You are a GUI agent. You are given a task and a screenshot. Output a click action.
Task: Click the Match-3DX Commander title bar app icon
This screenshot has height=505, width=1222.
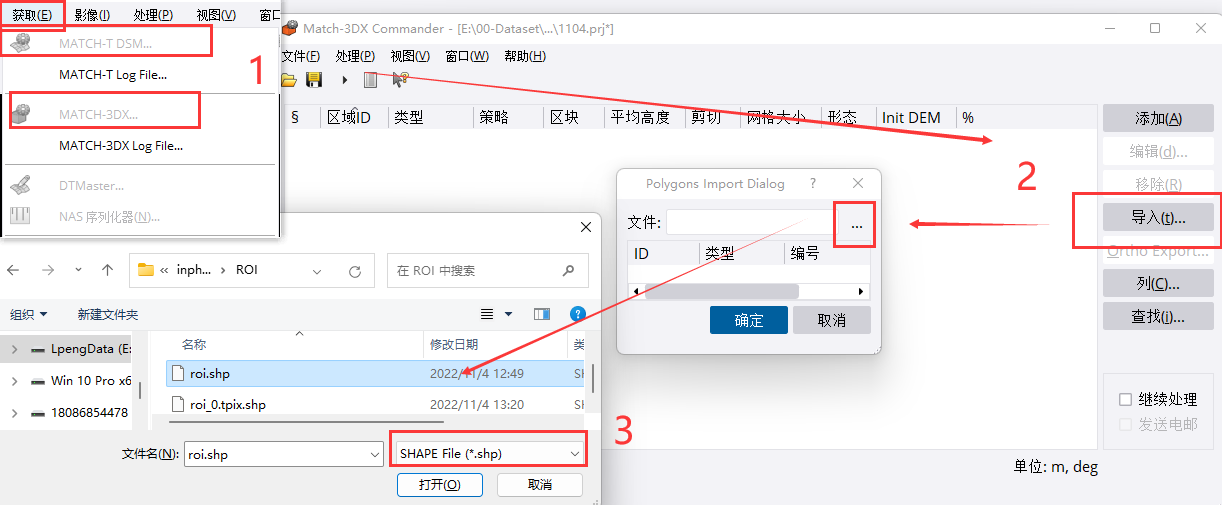click(290, 29)
